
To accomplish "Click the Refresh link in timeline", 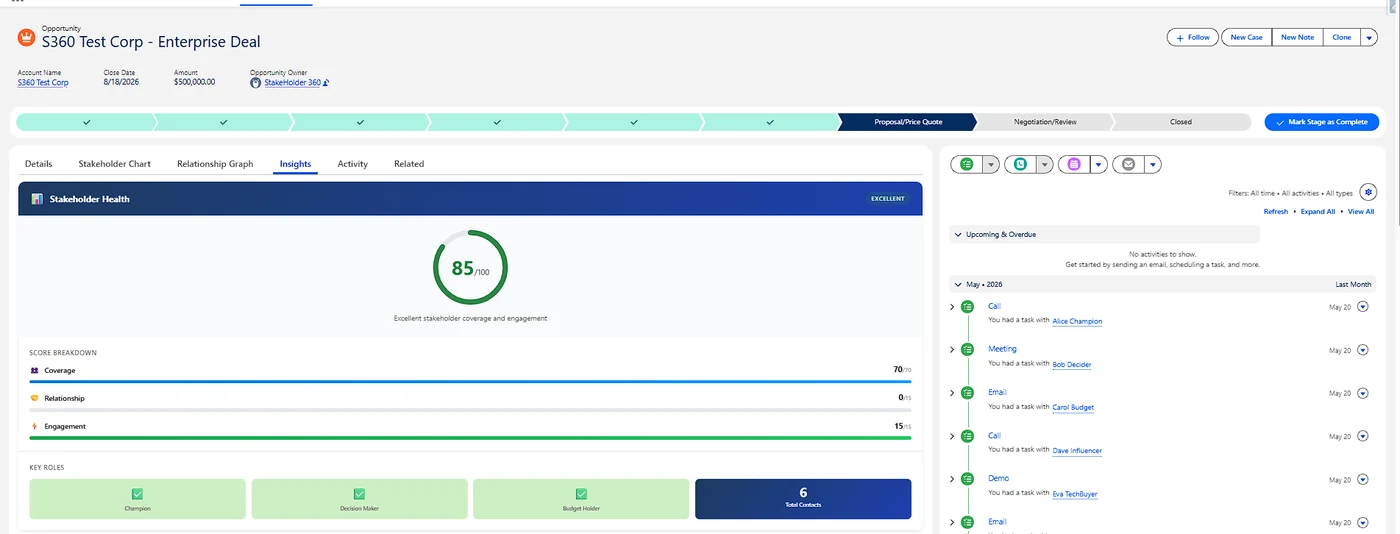I will coord(1276,212).
